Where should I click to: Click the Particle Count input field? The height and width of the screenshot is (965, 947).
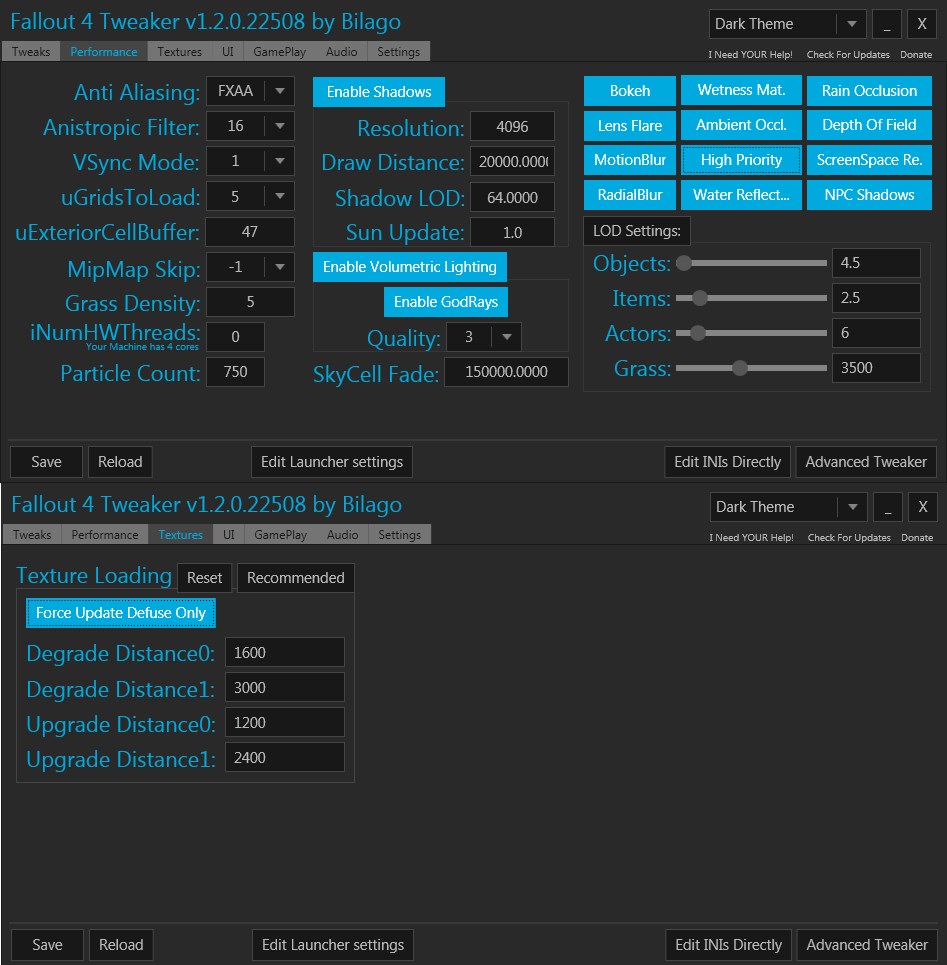235,372
